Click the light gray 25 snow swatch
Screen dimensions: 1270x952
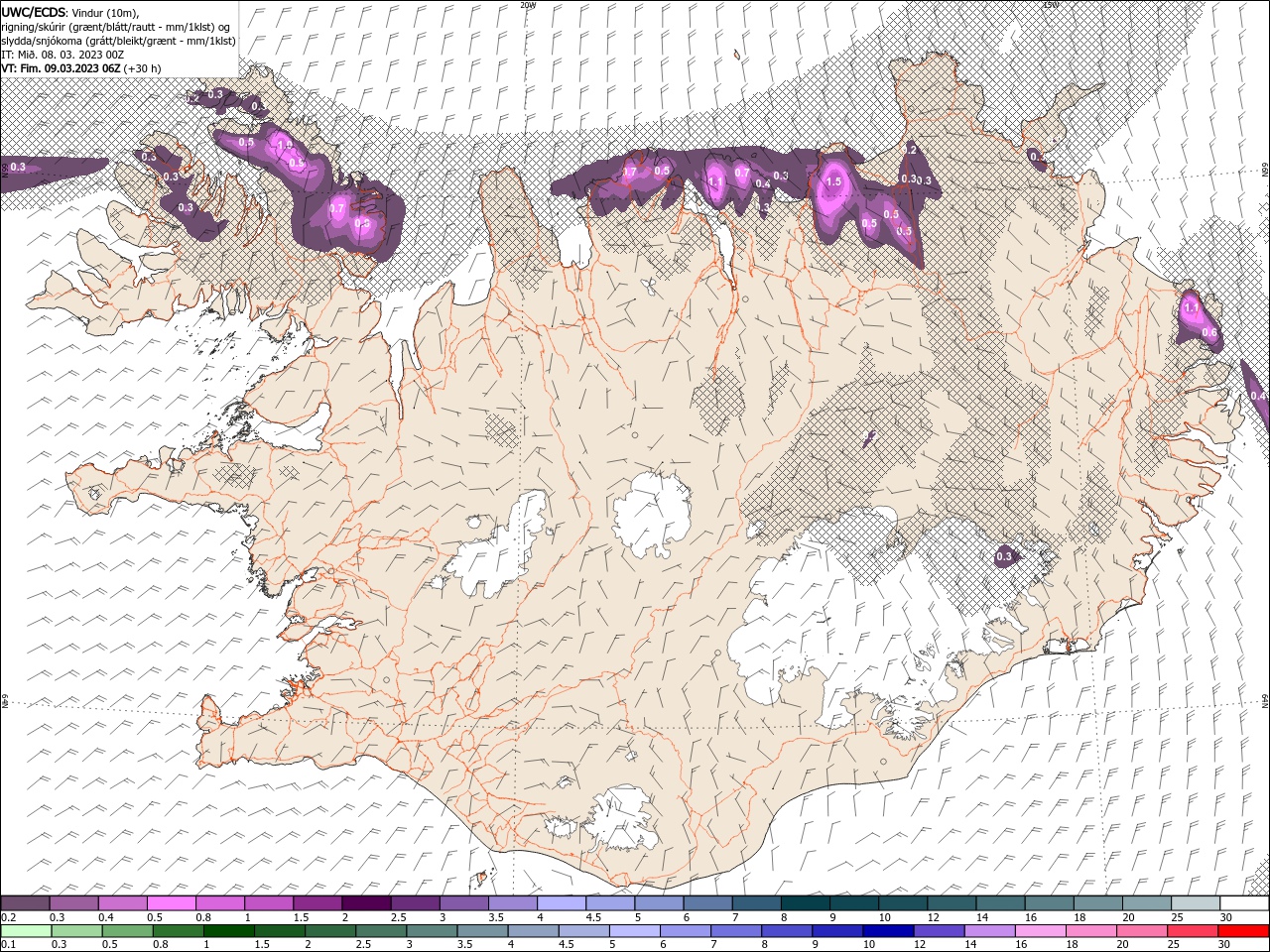click(x=1196, y=903)
